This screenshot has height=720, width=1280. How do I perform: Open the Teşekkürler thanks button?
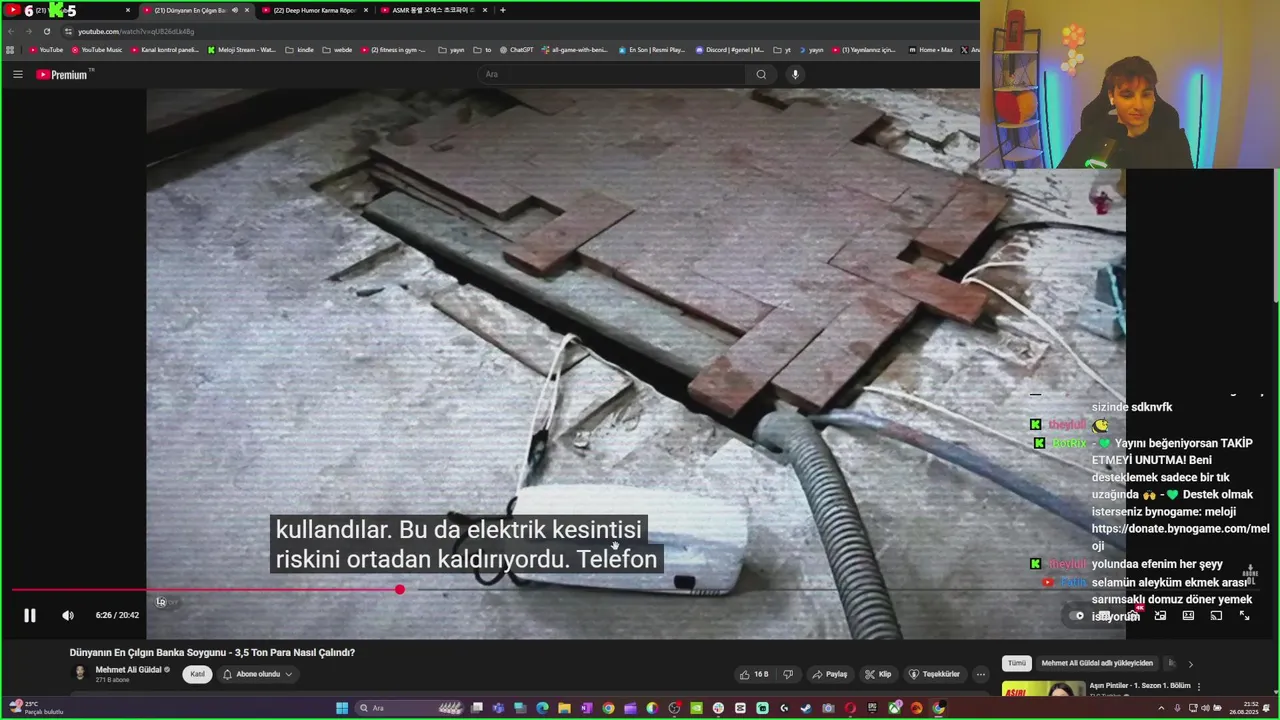point(934,674)
